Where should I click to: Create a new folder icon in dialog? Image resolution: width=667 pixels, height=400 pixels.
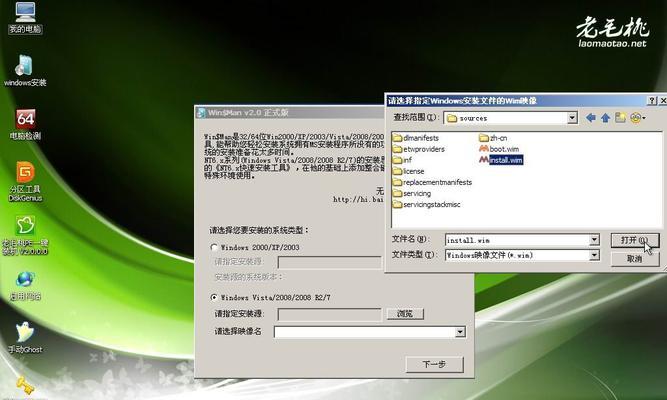click(620, 118)
